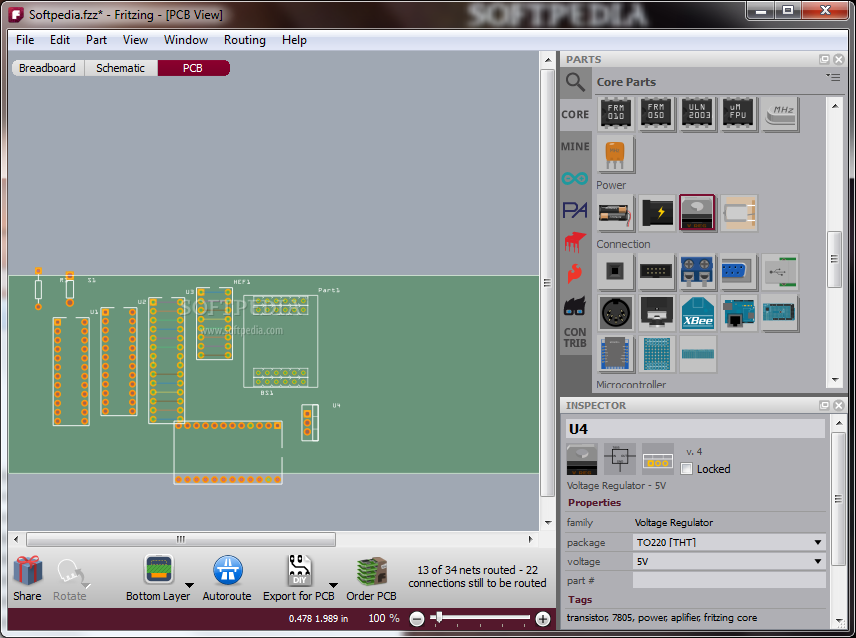Pick the power plug lightning part
Screen dimensions: 856x638
(x=656, y=213)
